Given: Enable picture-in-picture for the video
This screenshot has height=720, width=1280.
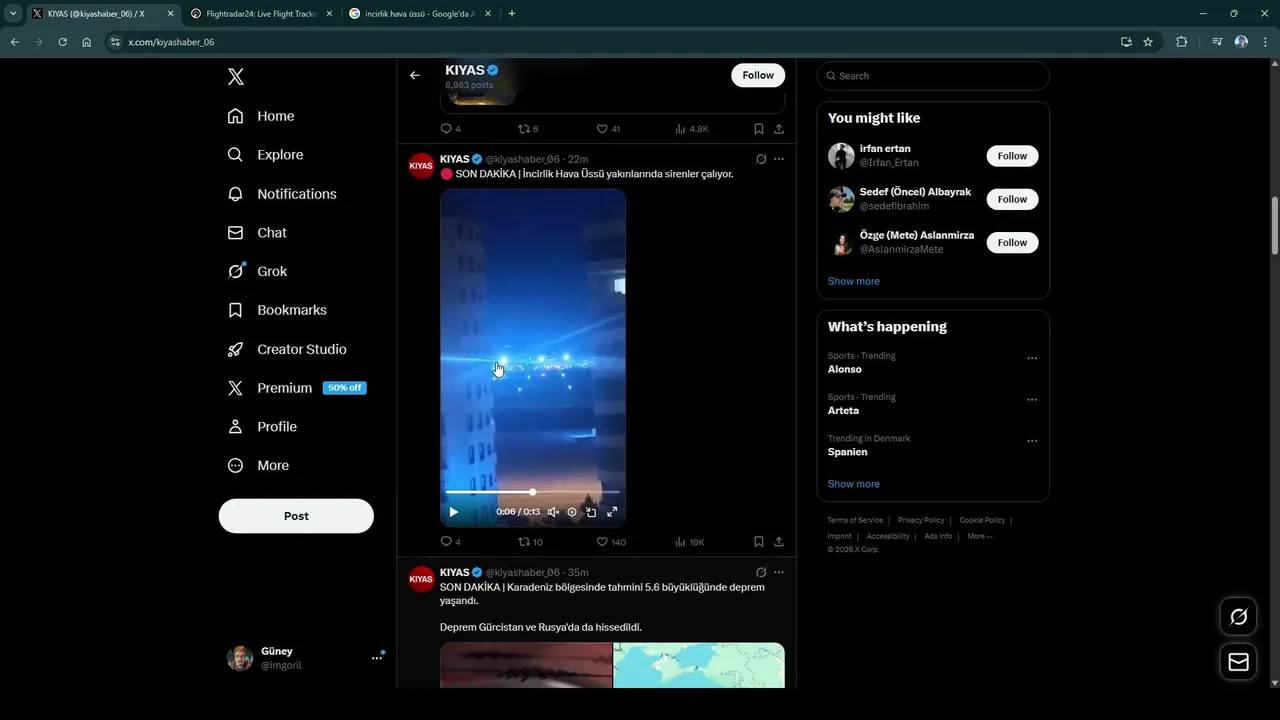Looking at the screenshot, I should point(591,512).
